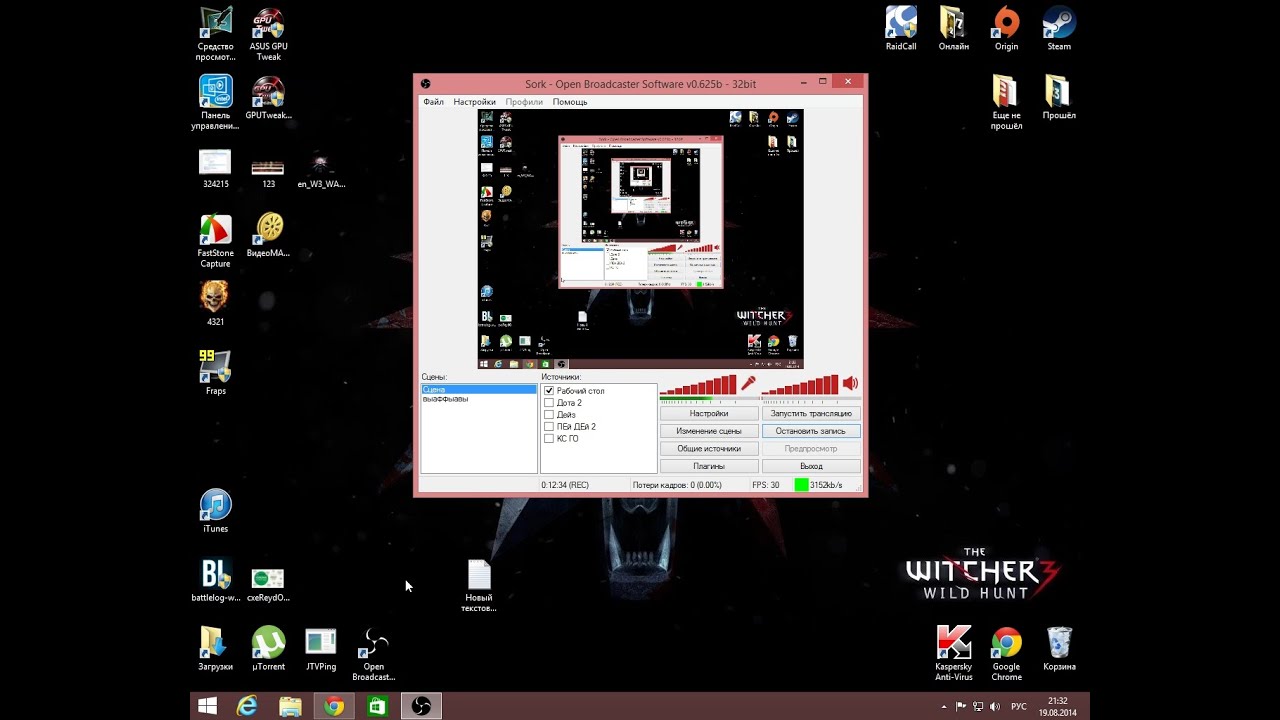Launch FastStone Capture shortcut
This screenshot has height=720, width=1280.
(215, 241)
